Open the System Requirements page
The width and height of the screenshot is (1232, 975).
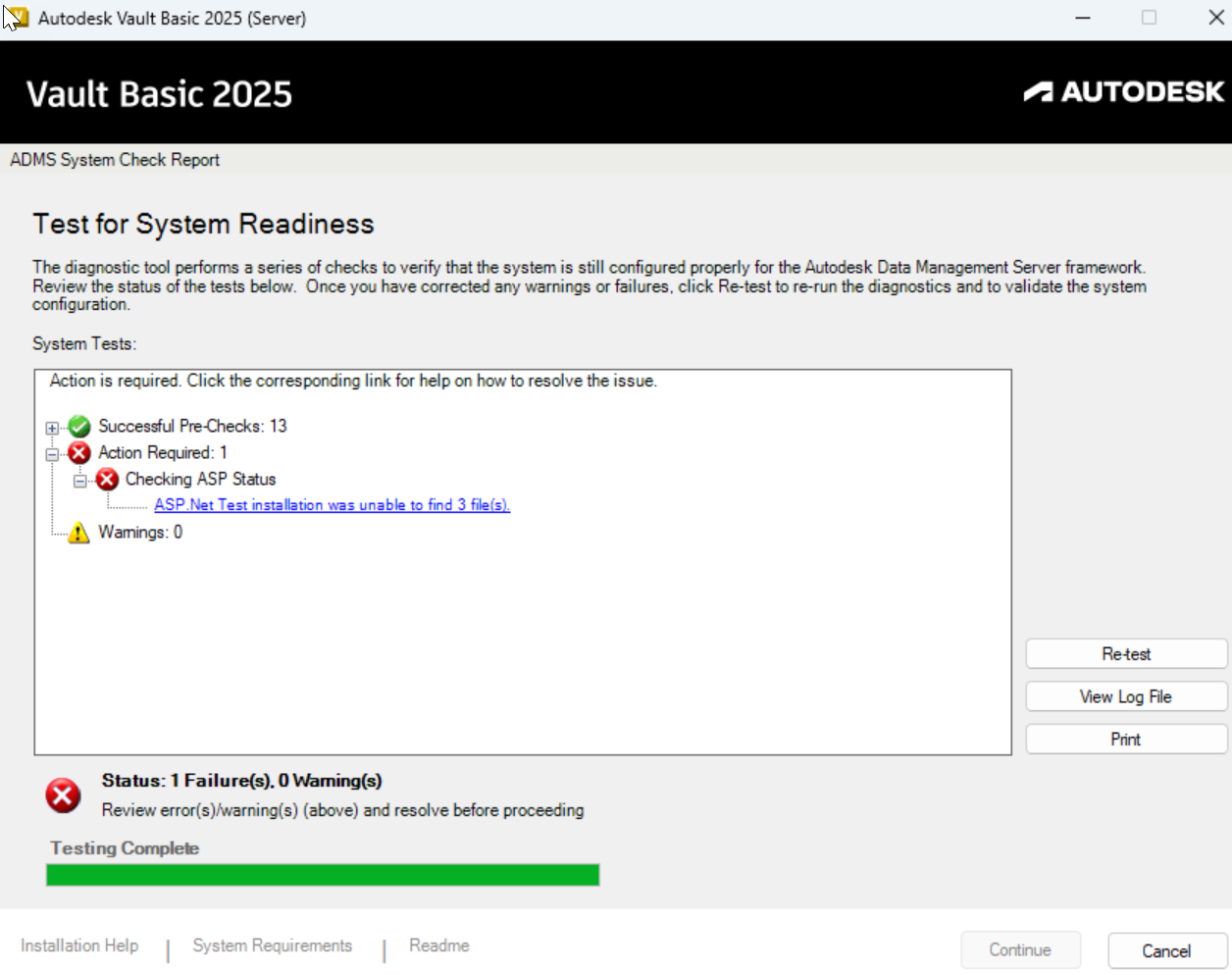coord(272,945)
